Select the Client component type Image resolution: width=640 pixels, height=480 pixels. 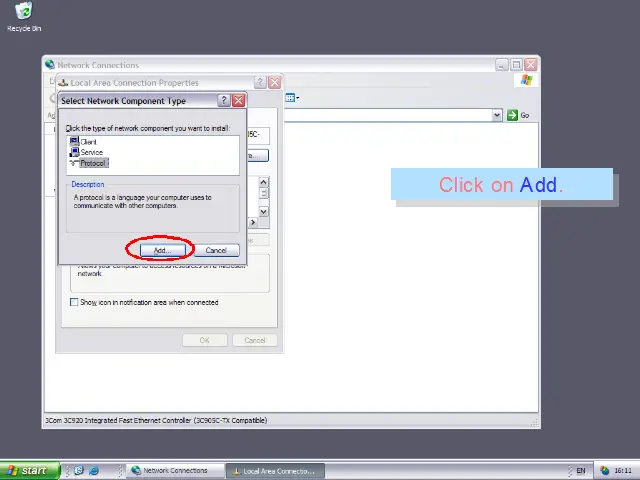point(88,142)
